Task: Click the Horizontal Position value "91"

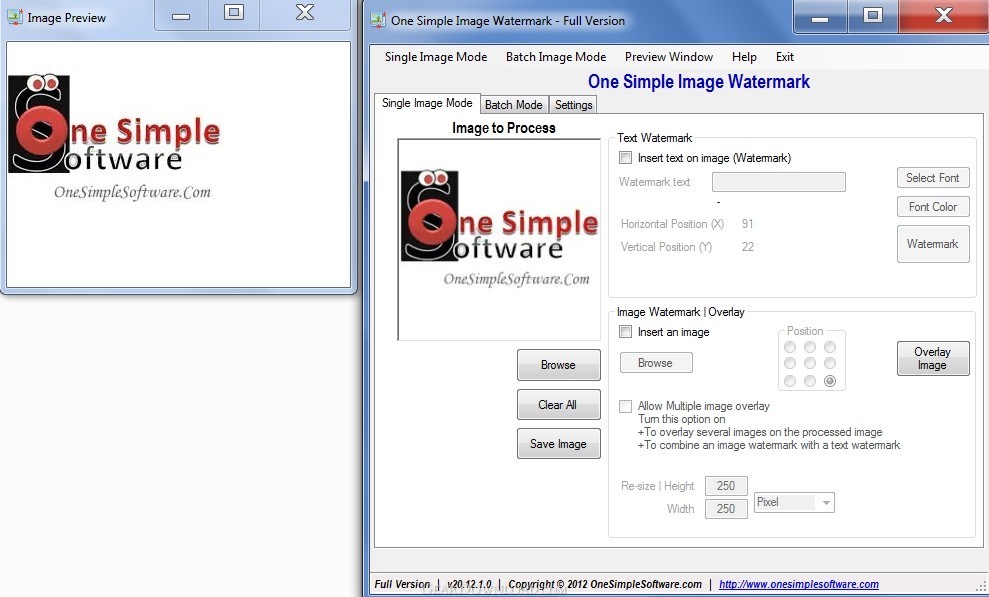Action: click(x=747, y=224)
